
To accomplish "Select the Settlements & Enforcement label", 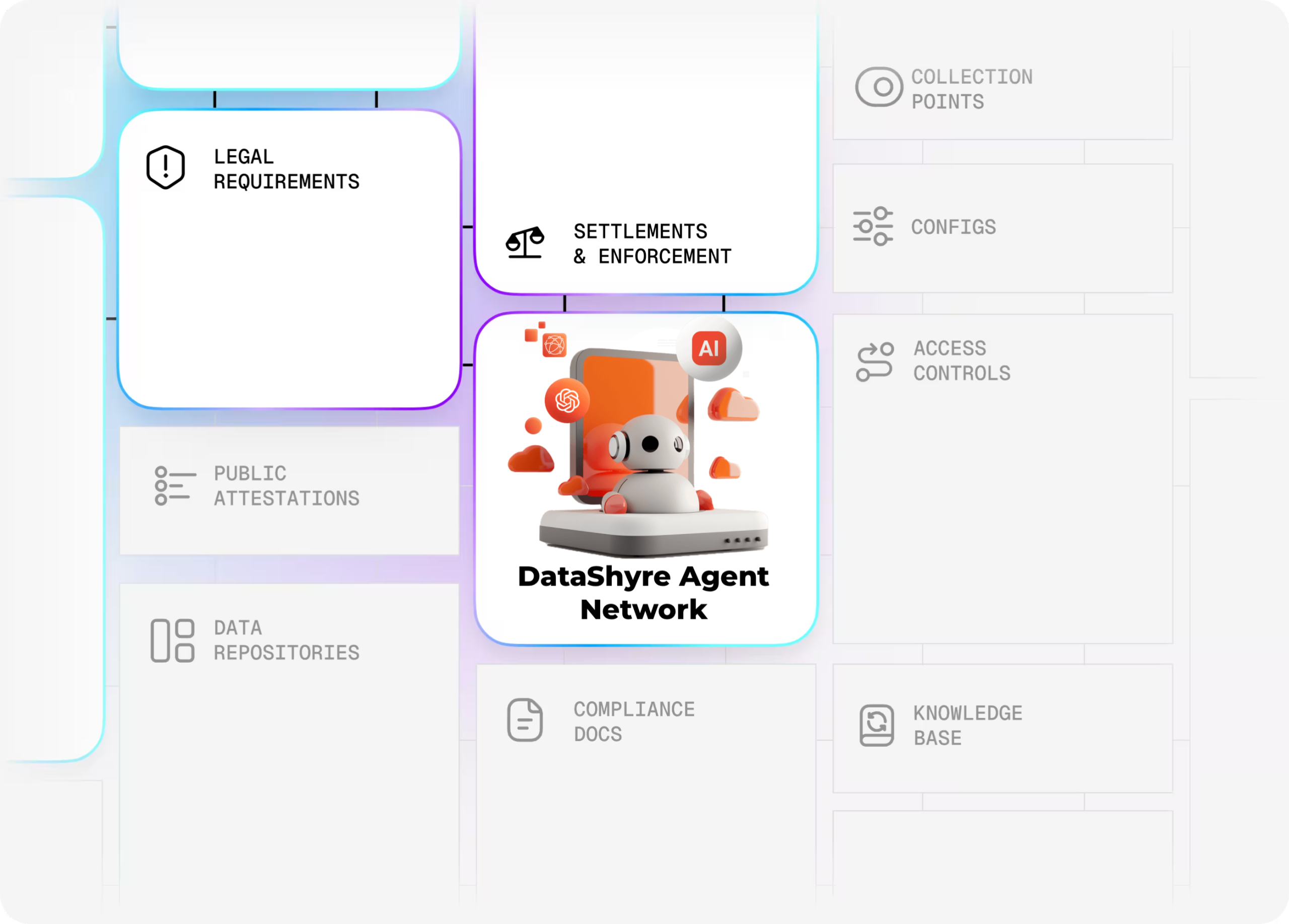I will pos(653,244).
